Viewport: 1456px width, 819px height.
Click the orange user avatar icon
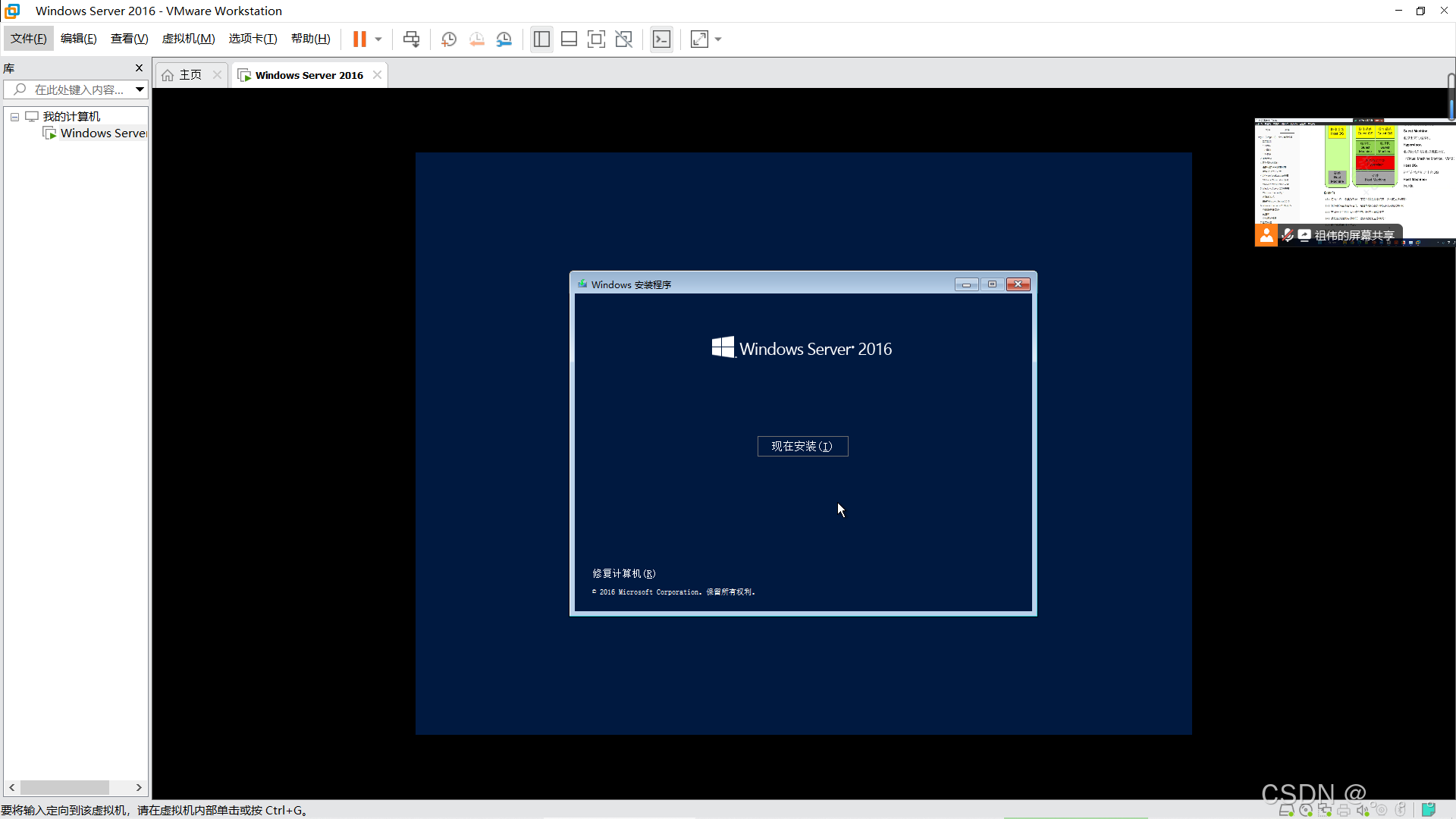coord(1266,236)
